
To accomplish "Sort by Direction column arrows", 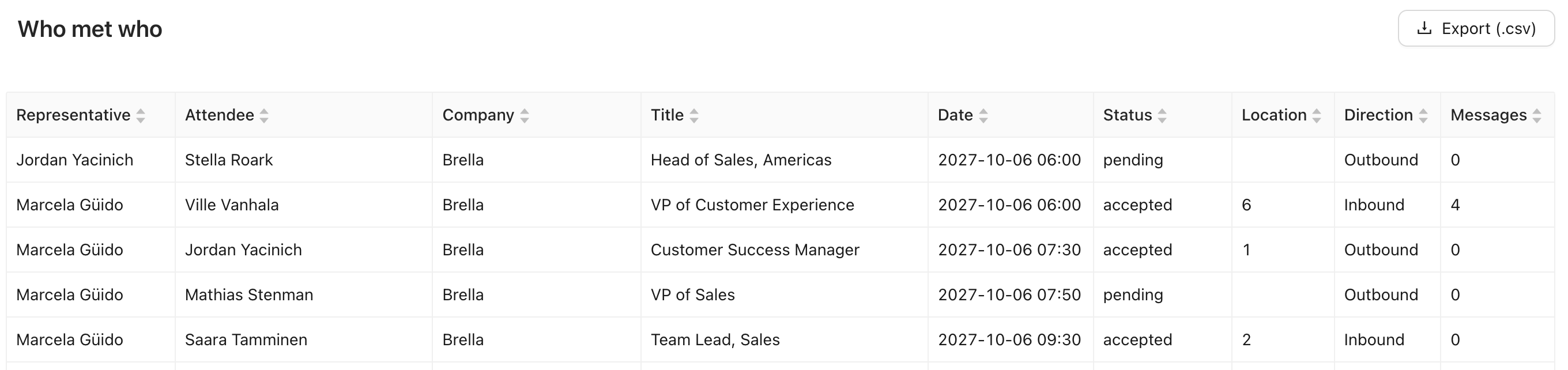I will [x=1423, y=116].
